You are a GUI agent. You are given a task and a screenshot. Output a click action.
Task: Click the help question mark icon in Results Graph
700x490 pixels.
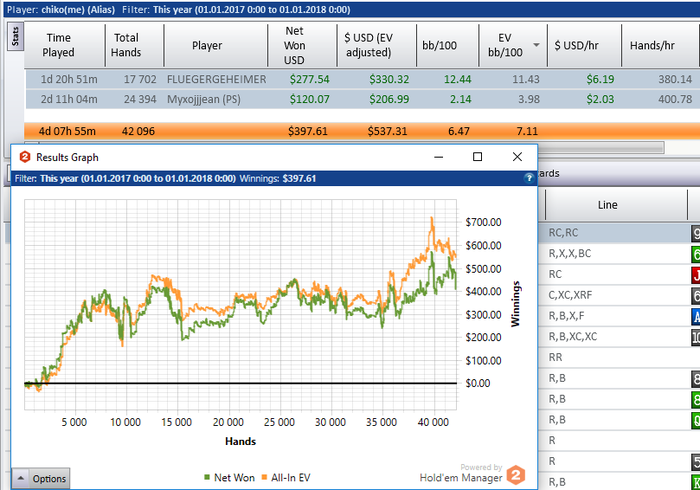[529, 178]
